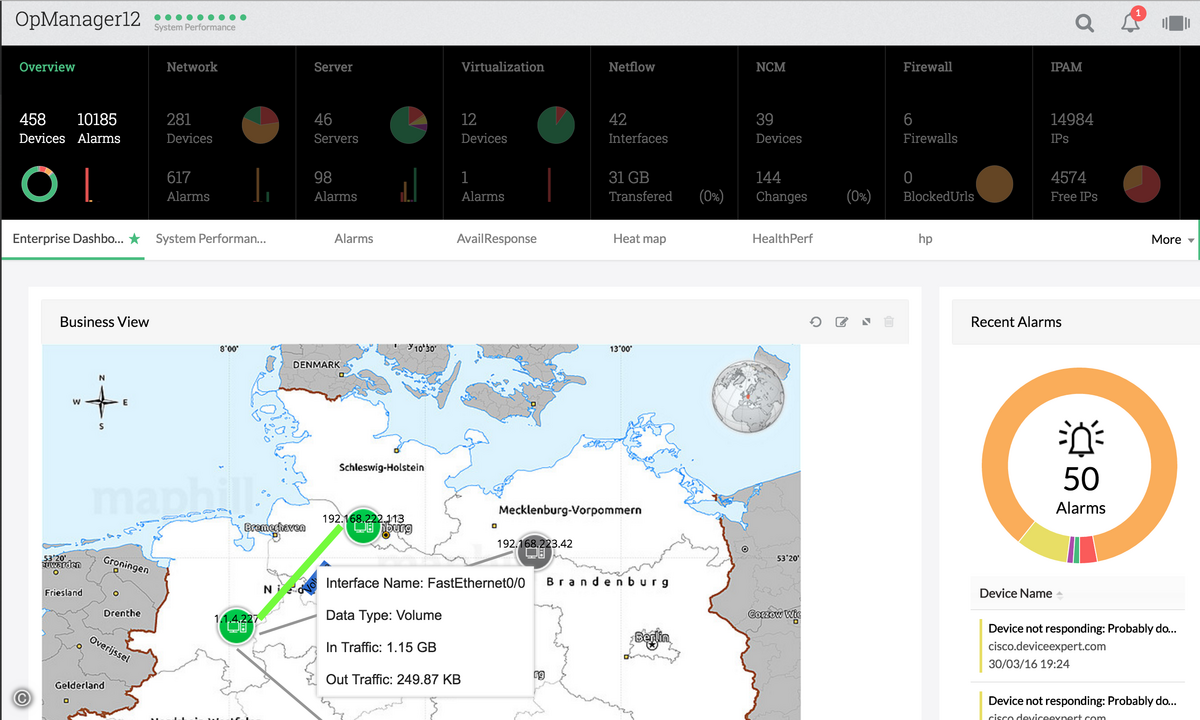Click 617 Alarms under Network

[x=188, y=186]
